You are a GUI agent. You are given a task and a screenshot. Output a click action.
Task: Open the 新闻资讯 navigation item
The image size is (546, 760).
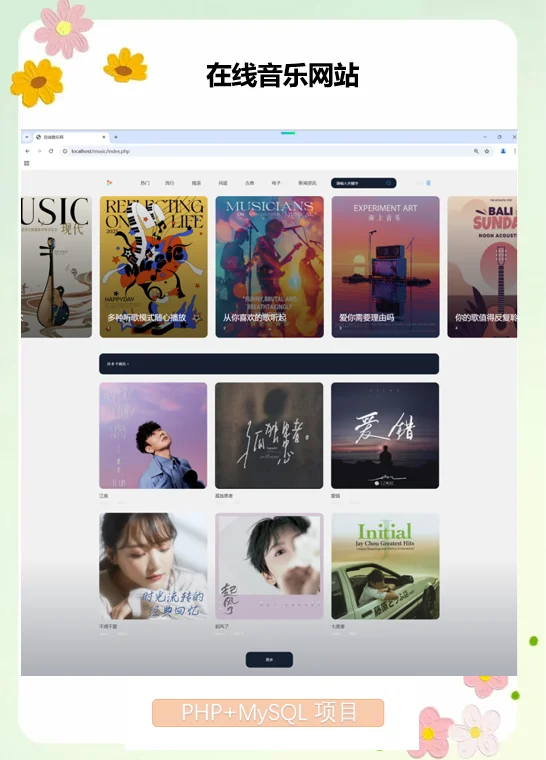pyautogui.click(x=307, y=183)
